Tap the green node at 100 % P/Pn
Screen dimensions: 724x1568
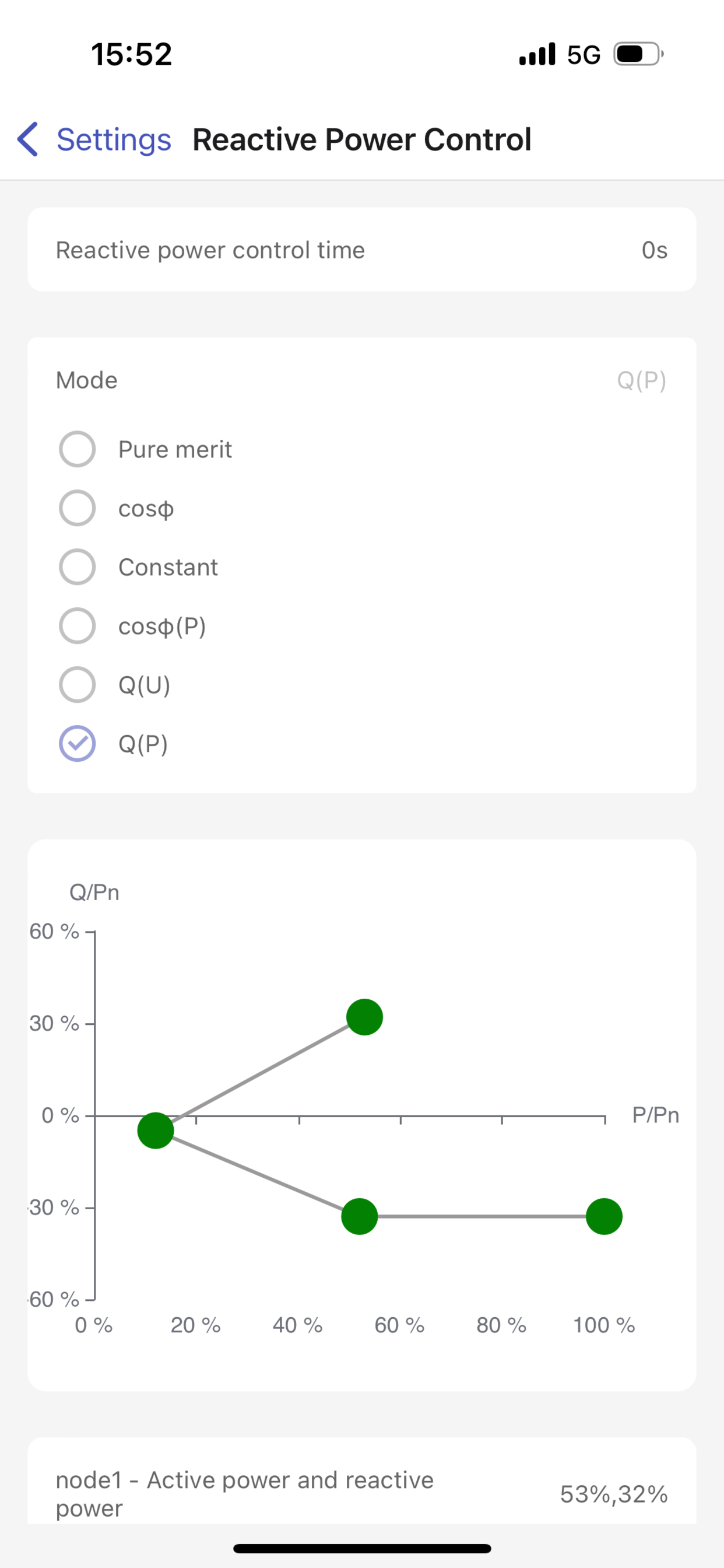(x=604, y=1216)
